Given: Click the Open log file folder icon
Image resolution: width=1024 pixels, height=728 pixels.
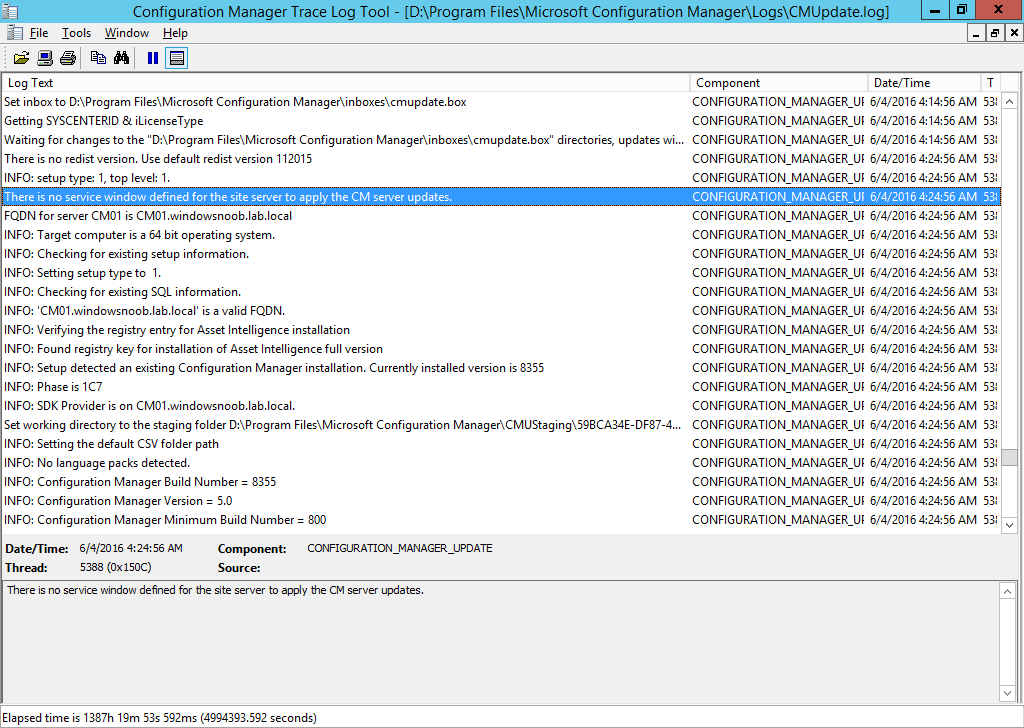Looking at the screenshot, I should 21,58.
